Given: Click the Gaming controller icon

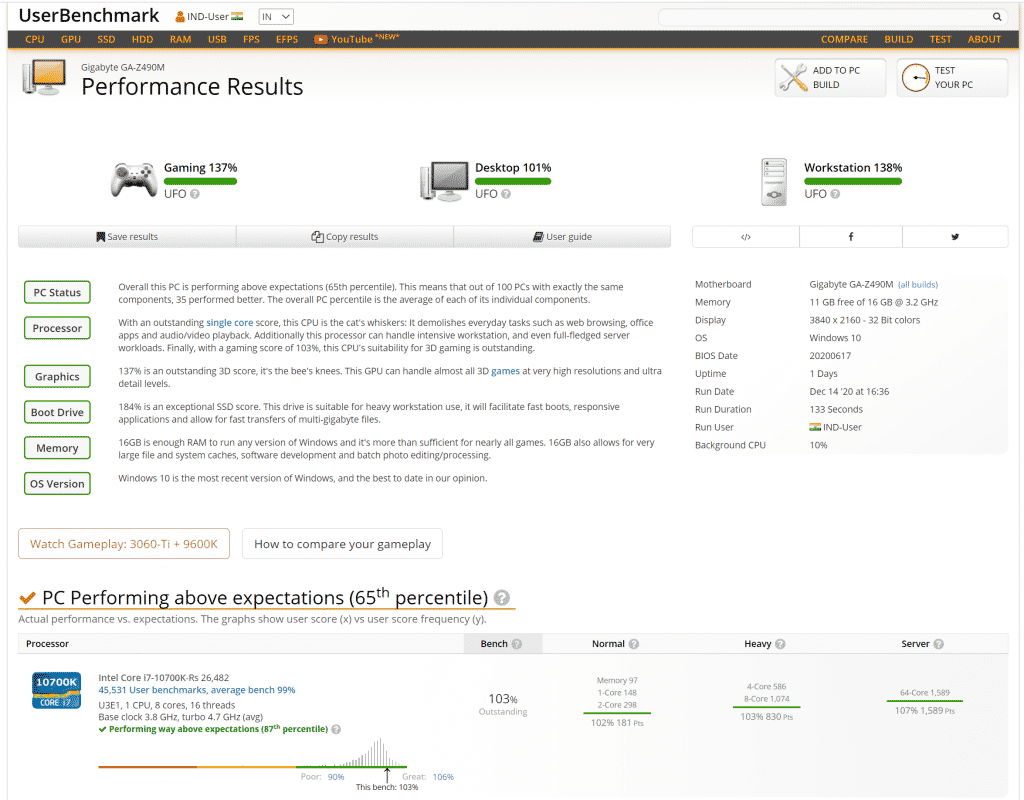Looking at the screenshot, I should point(134,180).
